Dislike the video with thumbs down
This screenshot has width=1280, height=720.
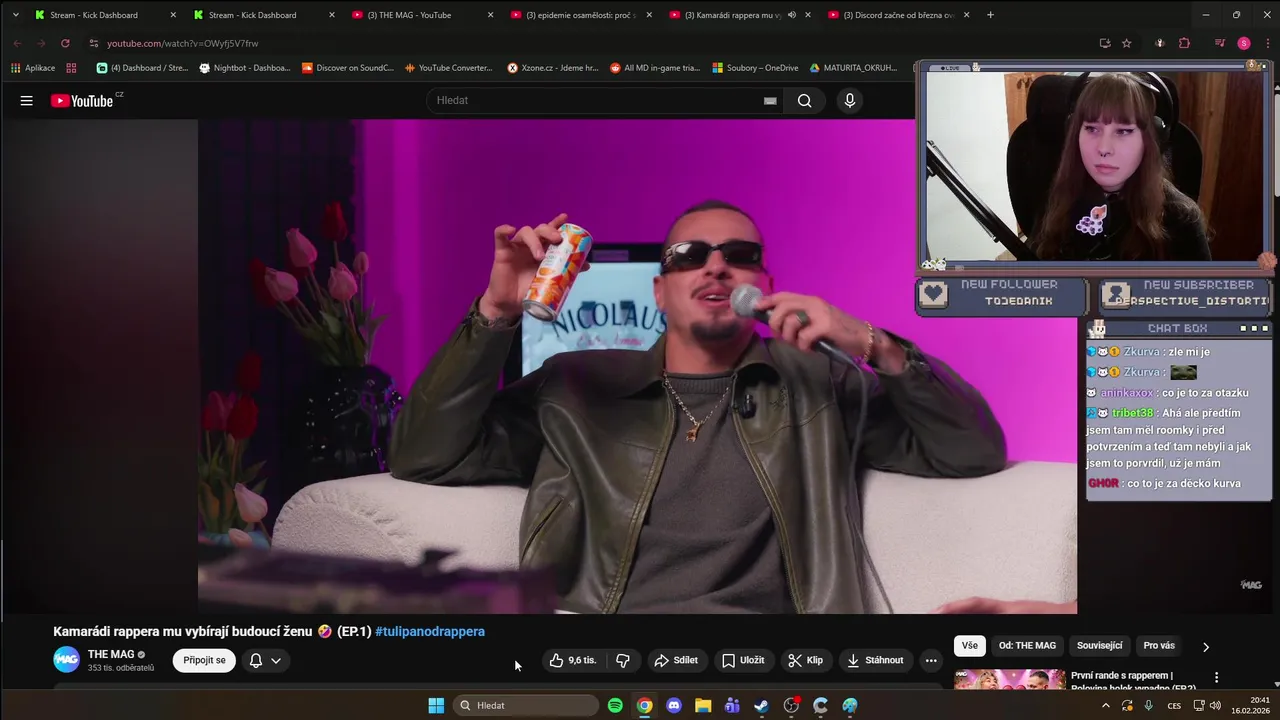point(622,660)
